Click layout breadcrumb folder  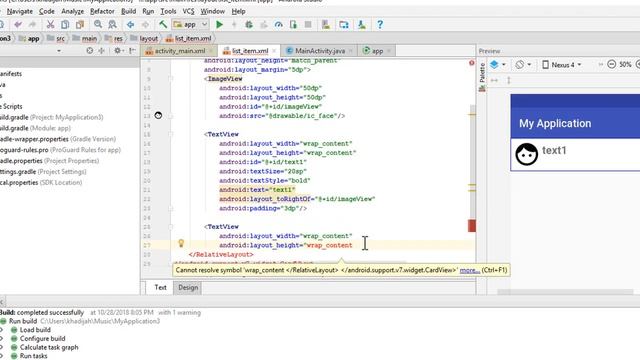coord(144,38)
